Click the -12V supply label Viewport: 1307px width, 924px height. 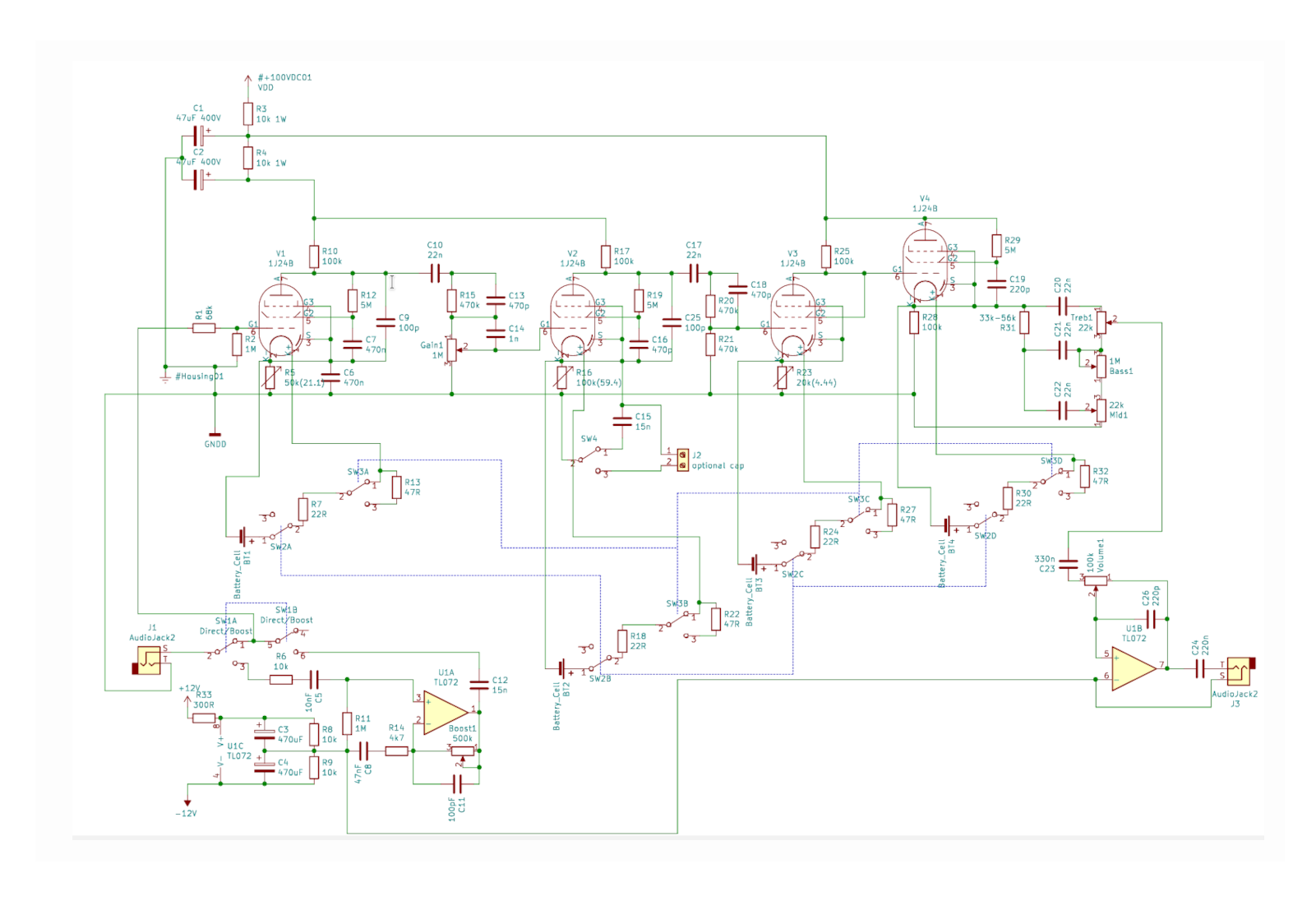(186, 813)
